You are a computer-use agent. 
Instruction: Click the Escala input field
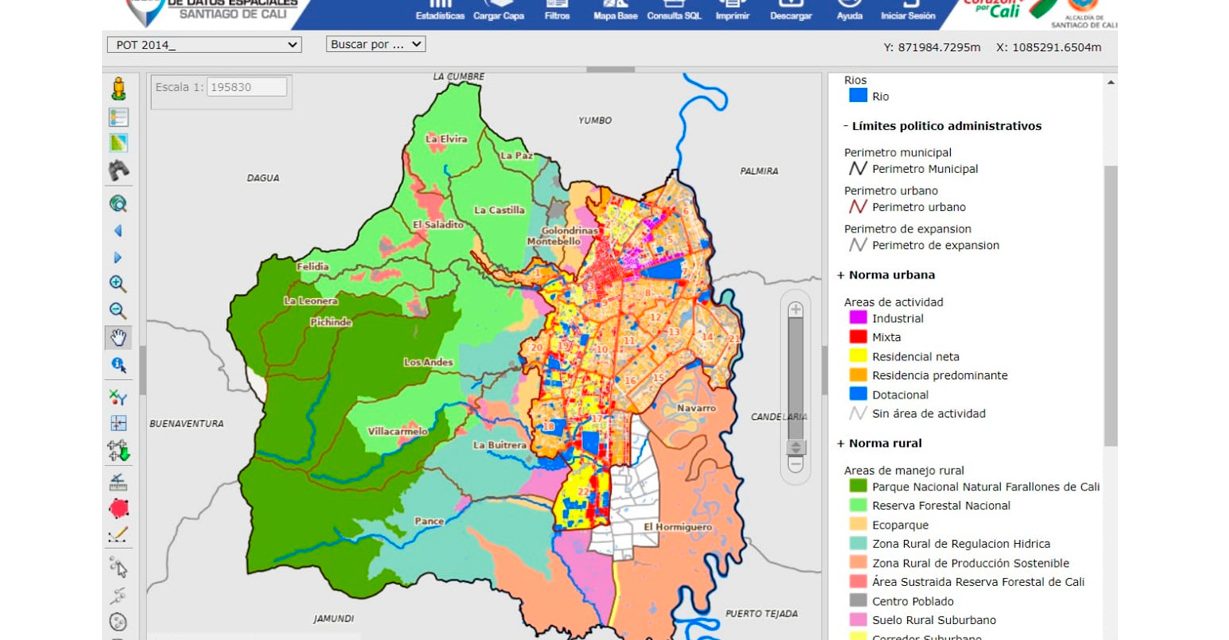247,87
